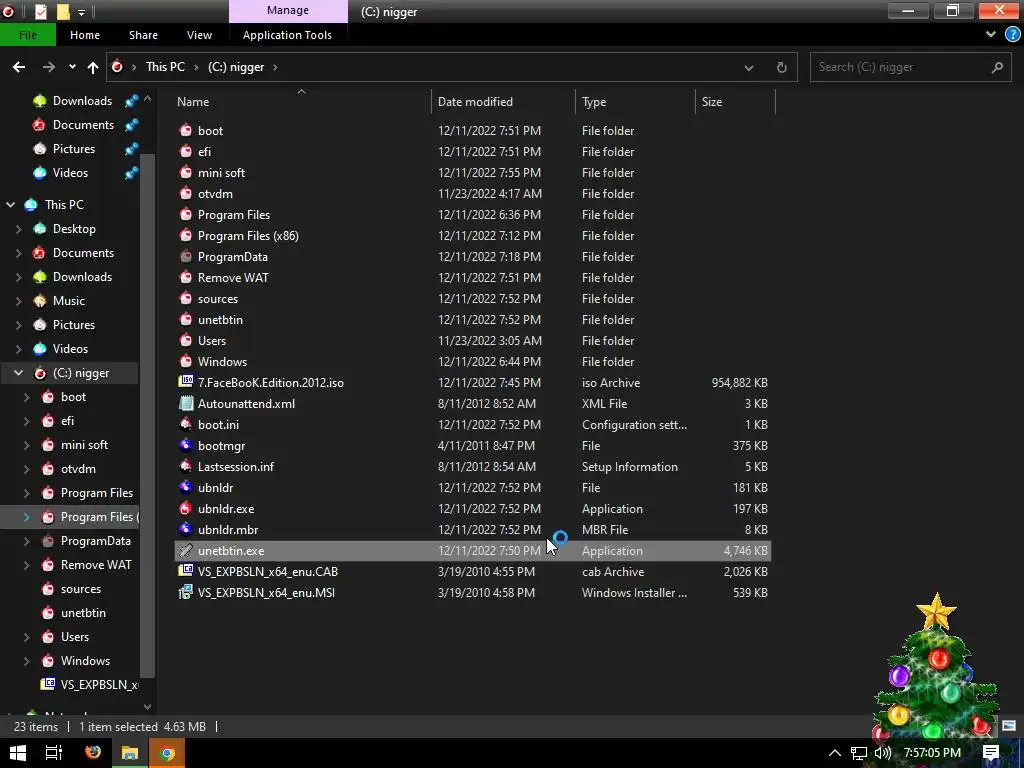Open the File menu
This screenshot has height=768, width=1024.
(28, 35)
